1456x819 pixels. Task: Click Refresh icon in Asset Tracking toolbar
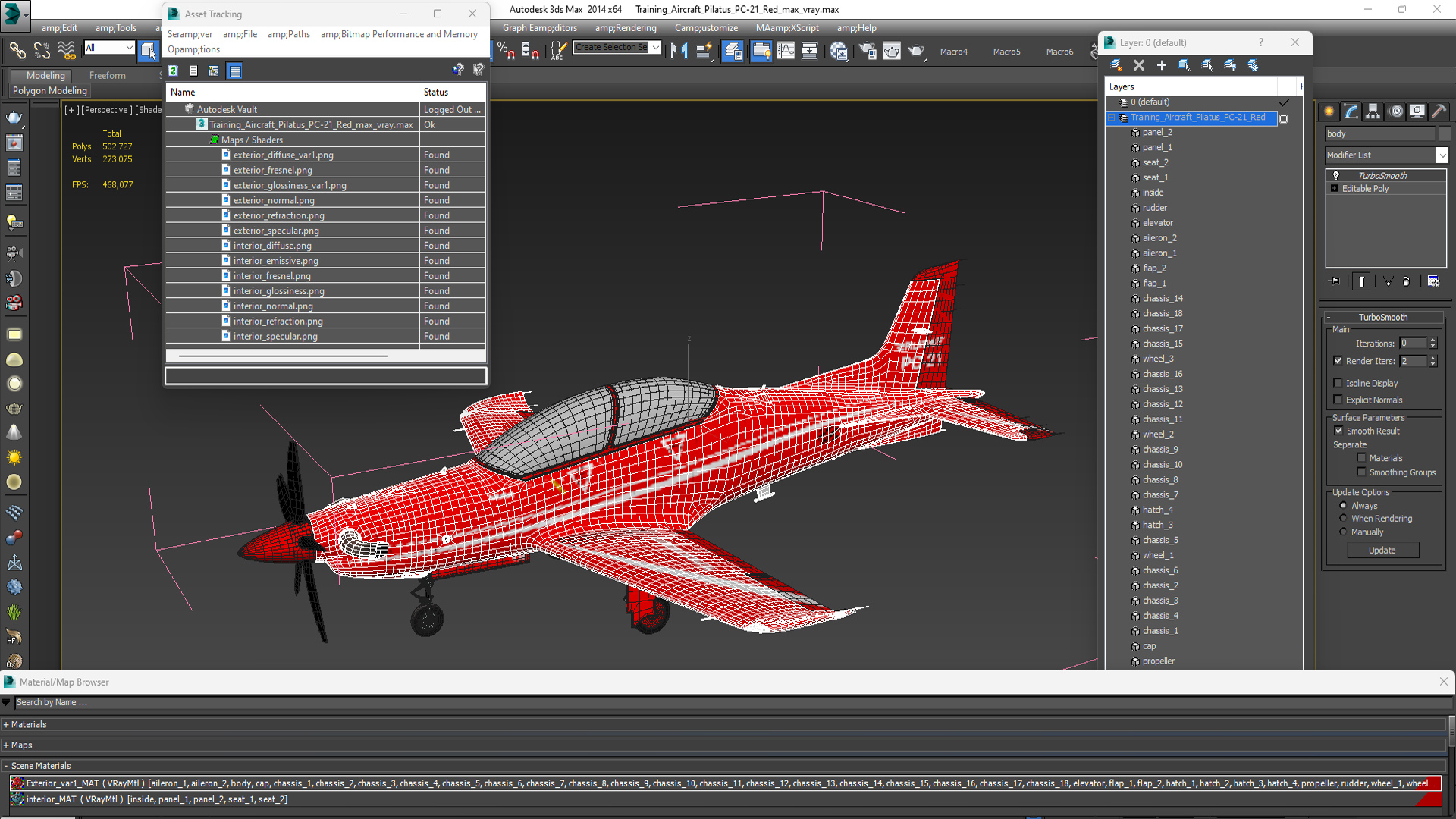pos(174,71)
